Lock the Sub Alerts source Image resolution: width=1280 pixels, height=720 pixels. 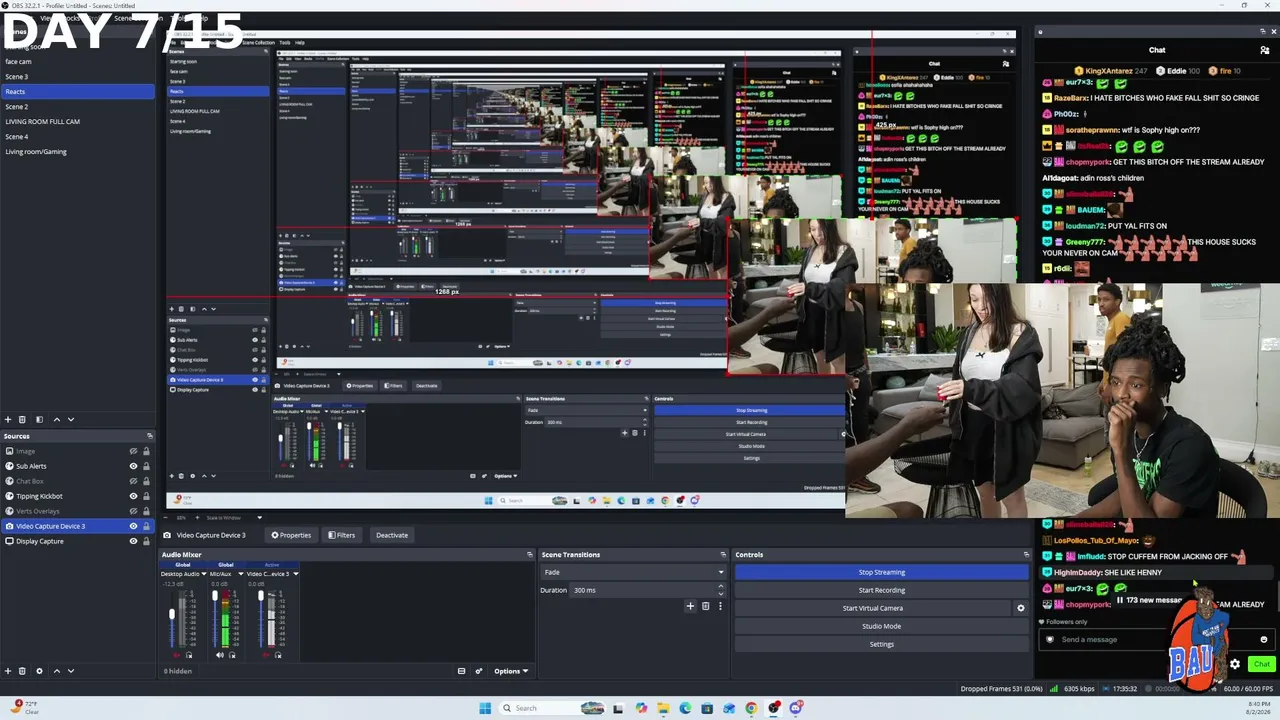coord(146,466)
